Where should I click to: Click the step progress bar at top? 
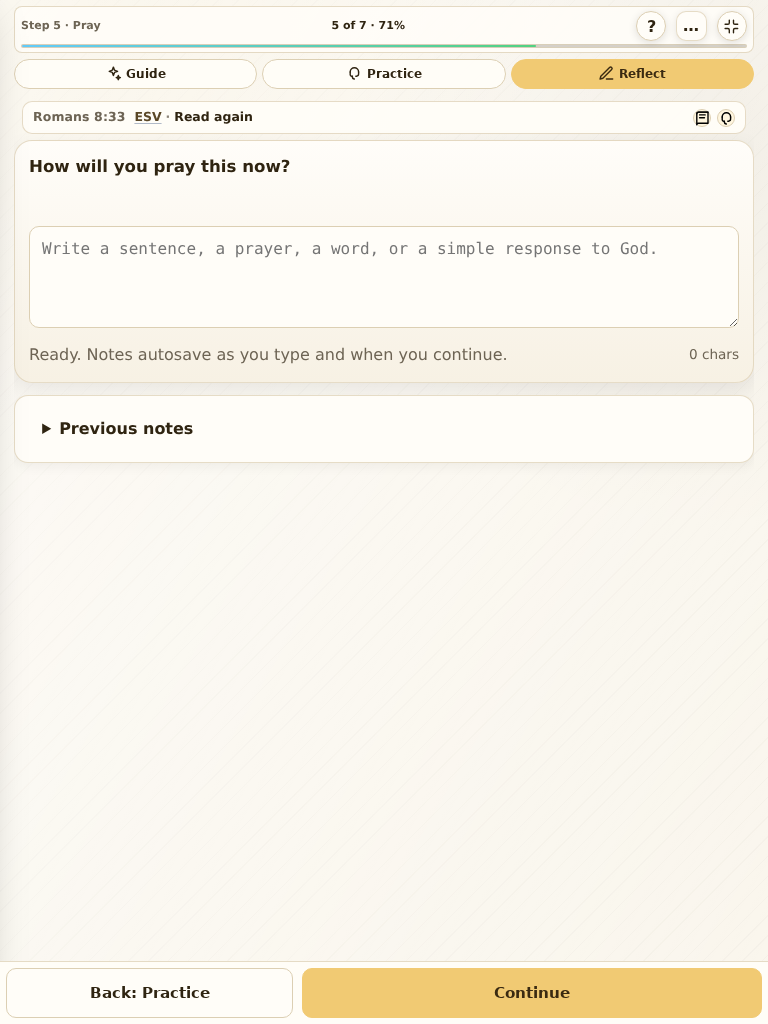click(384, 46)
